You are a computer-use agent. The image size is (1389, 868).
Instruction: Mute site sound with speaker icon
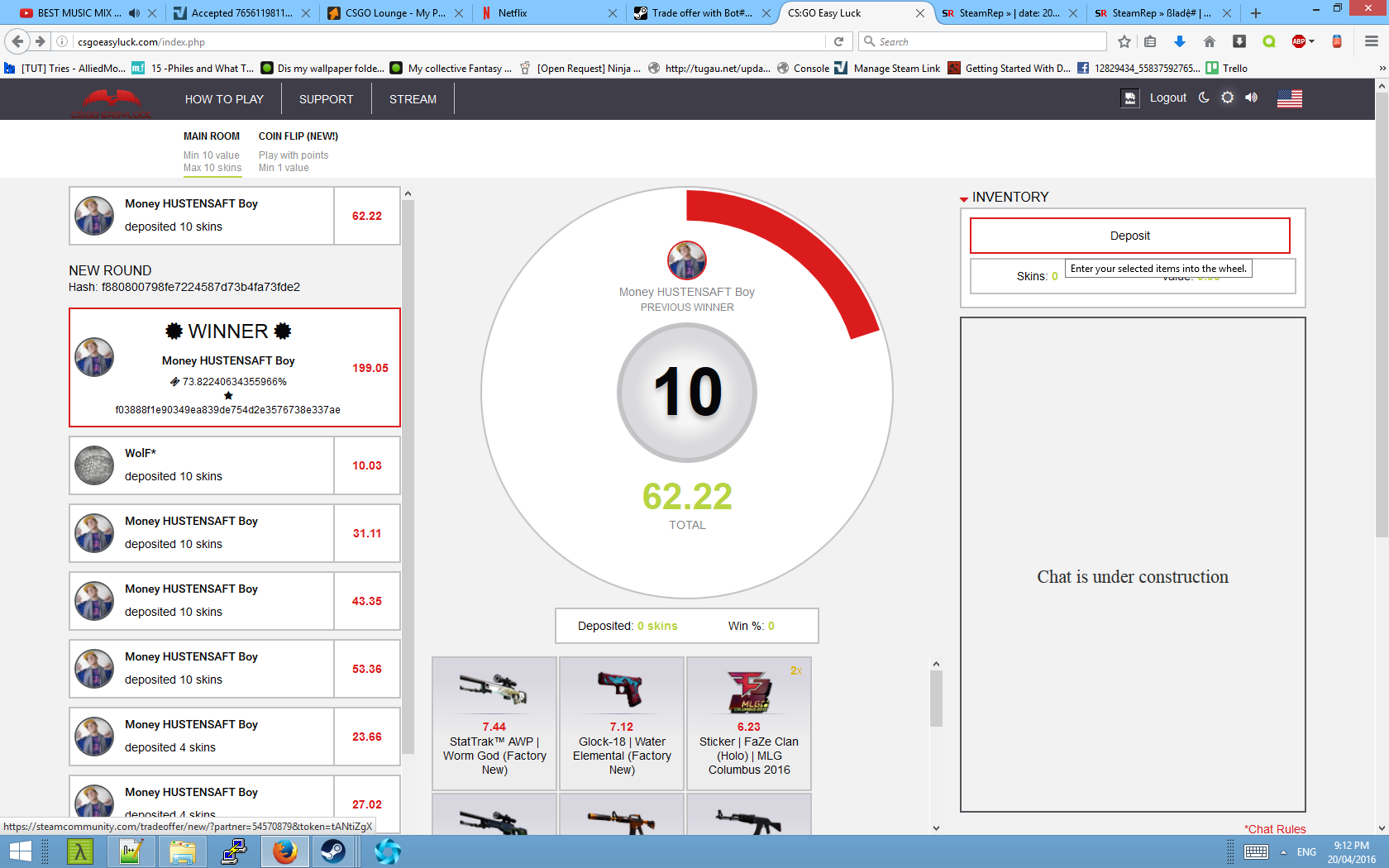click(1252, 98)
